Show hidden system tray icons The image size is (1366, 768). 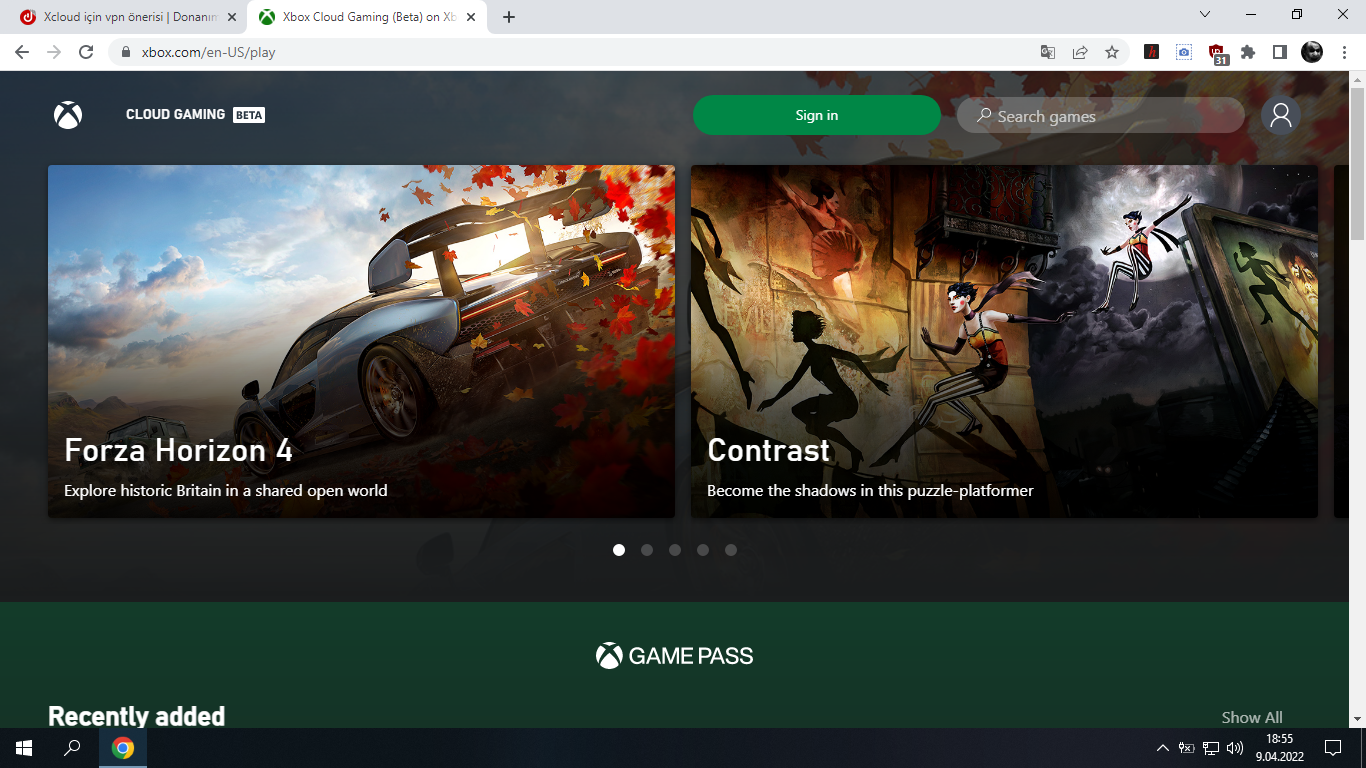[x=1162, y=748]
